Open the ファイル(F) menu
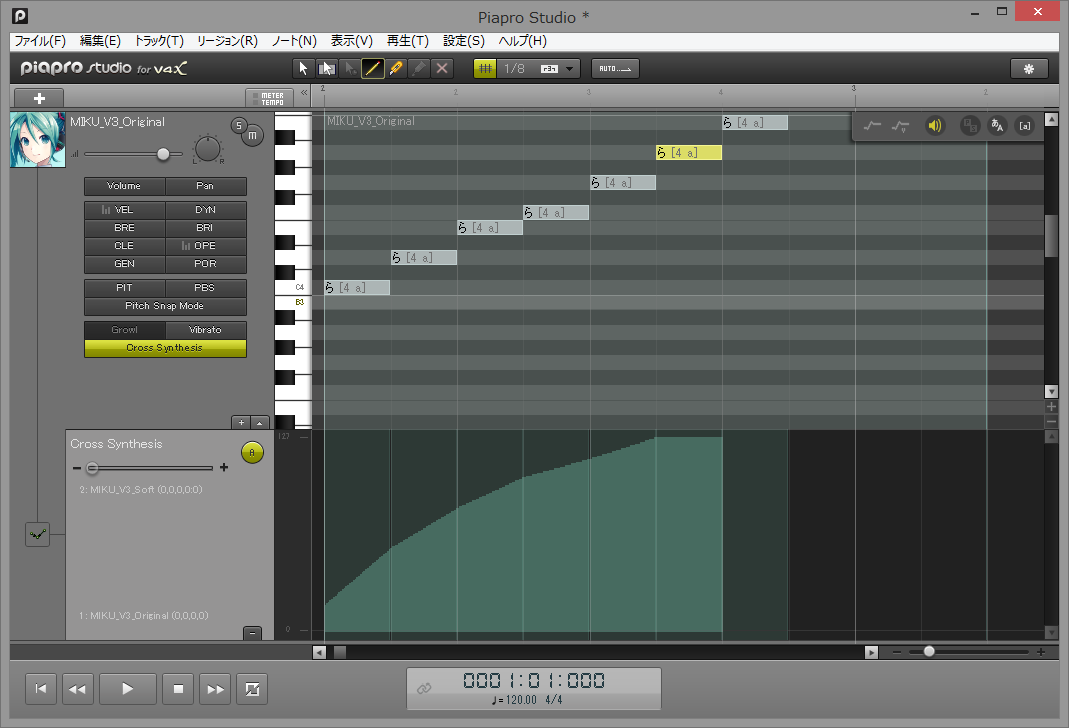1069x728 pixels. 40,41
